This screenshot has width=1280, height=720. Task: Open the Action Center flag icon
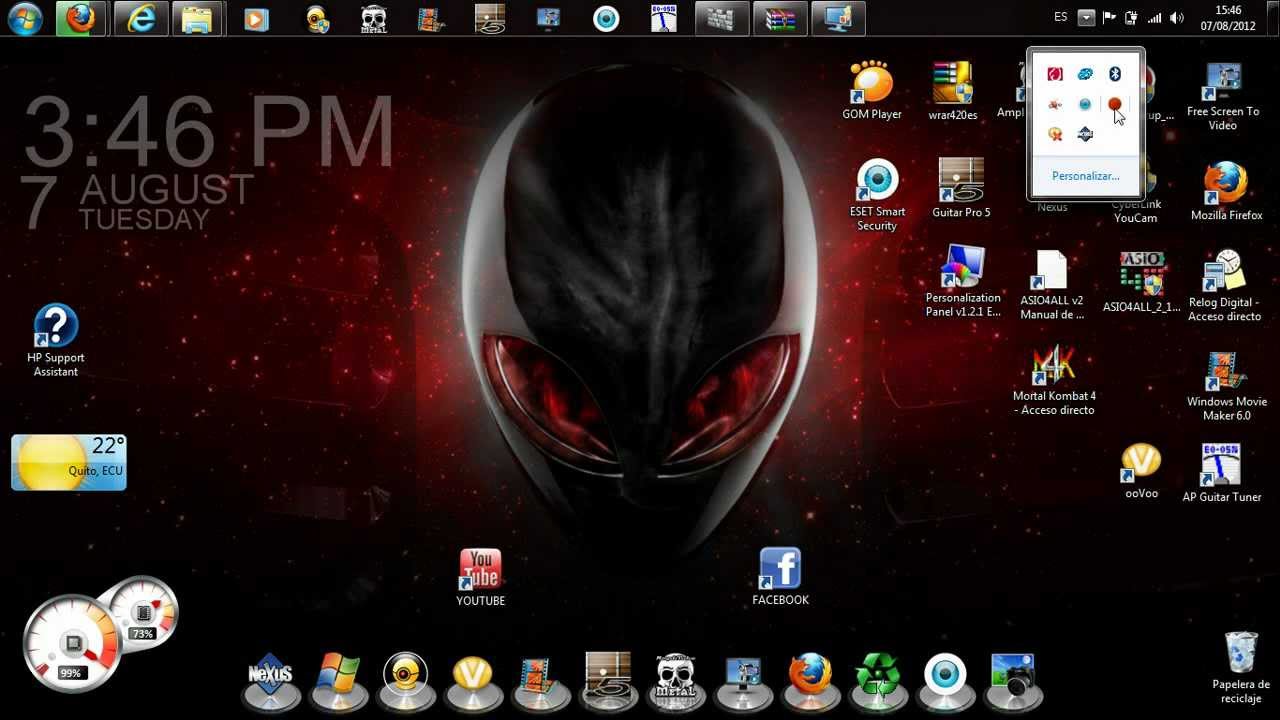(x=1109, y=18)
